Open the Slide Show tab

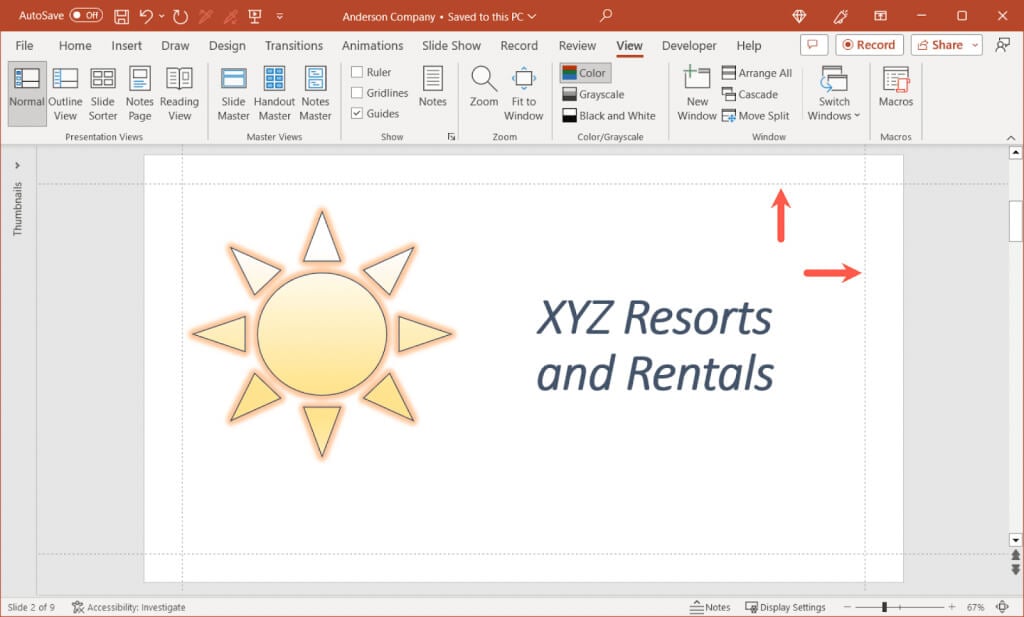451,46
